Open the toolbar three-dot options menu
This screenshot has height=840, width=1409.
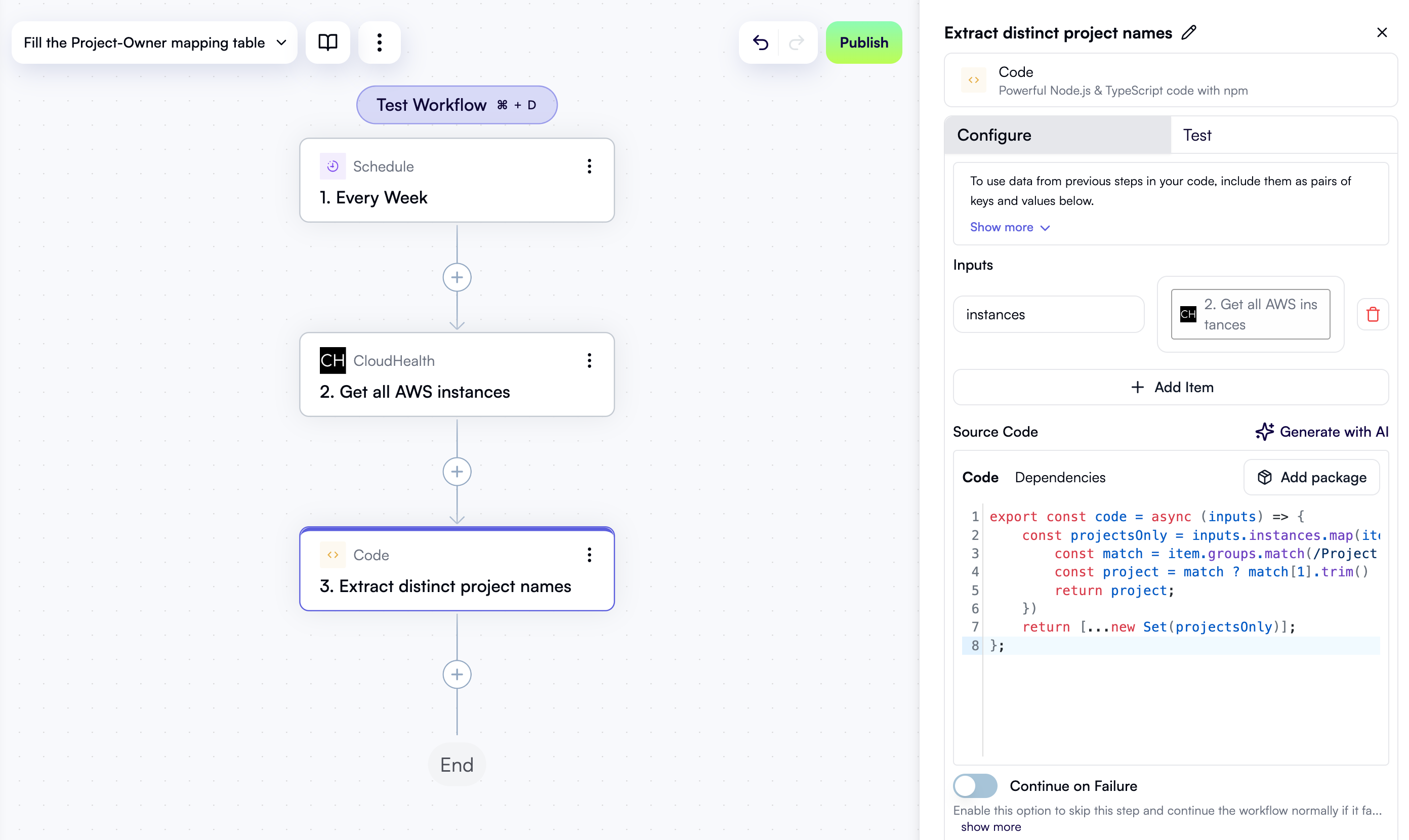[x=379, y=42]
